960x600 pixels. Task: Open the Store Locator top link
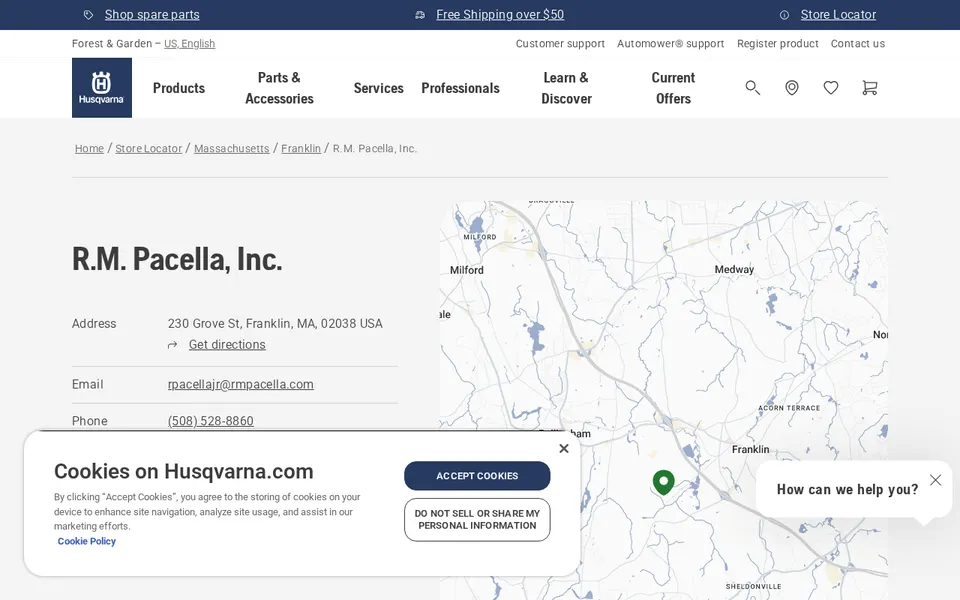838,15
